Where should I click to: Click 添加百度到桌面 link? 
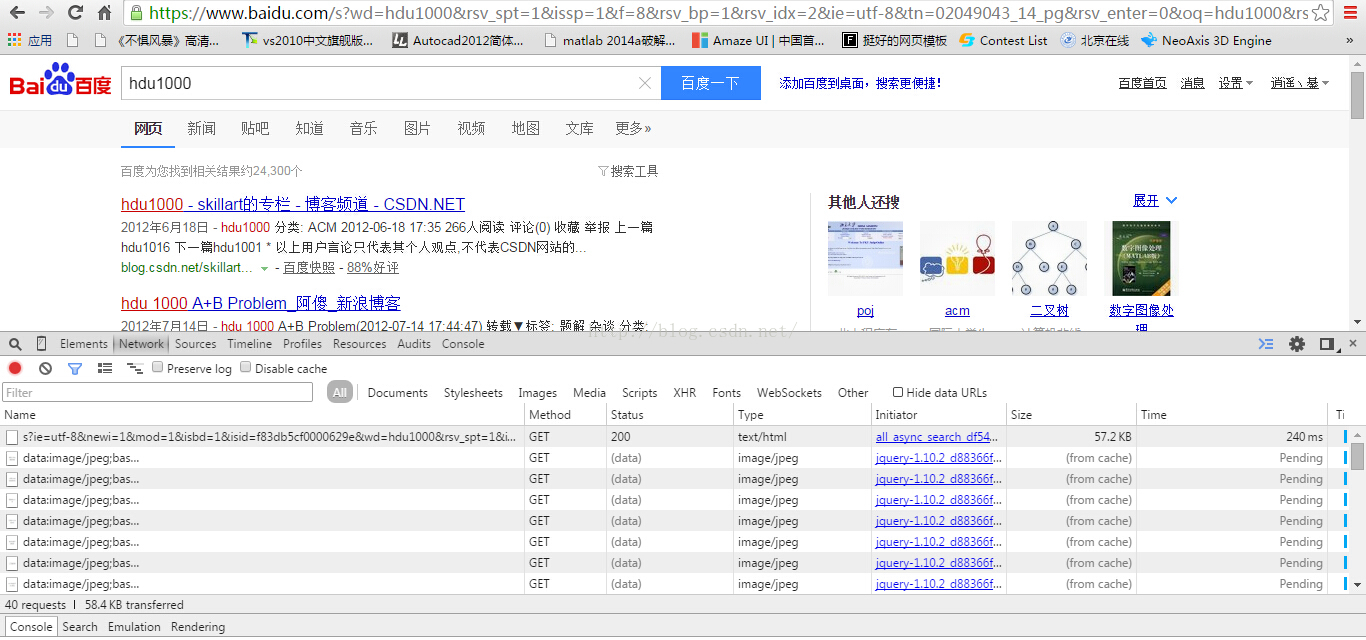click(860, 83)
